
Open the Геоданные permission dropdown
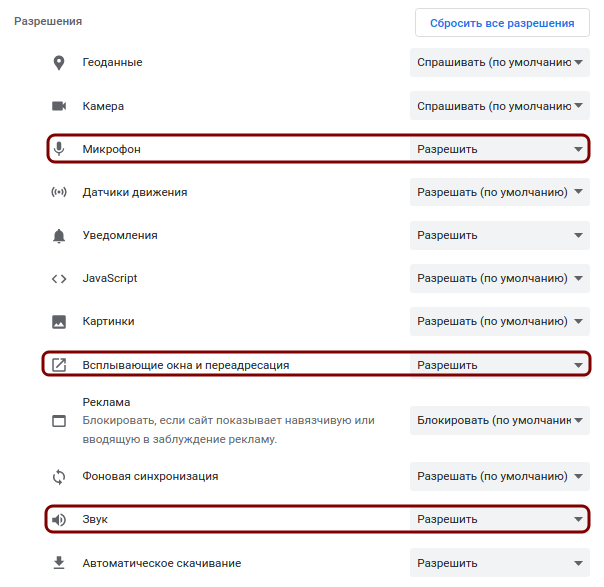click(499, 63)
